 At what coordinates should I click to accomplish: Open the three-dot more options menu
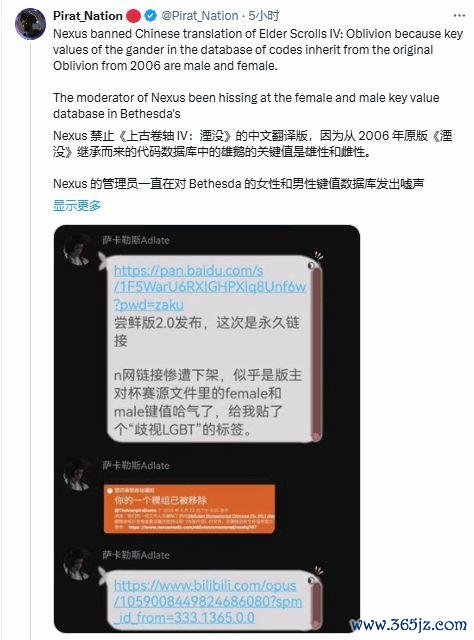coord(459,16)
